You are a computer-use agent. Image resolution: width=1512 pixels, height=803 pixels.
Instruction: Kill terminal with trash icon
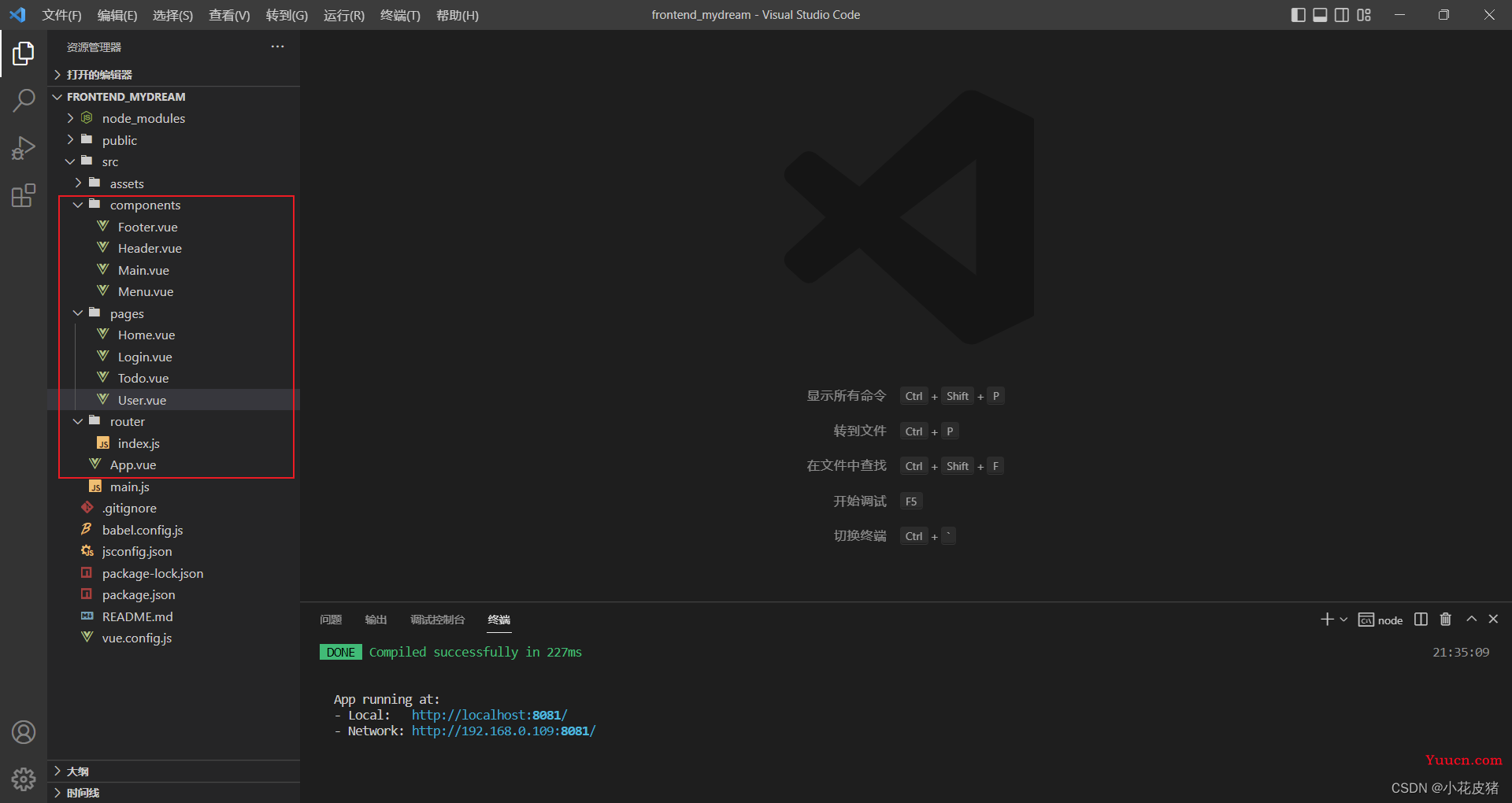coord(1446,620)
